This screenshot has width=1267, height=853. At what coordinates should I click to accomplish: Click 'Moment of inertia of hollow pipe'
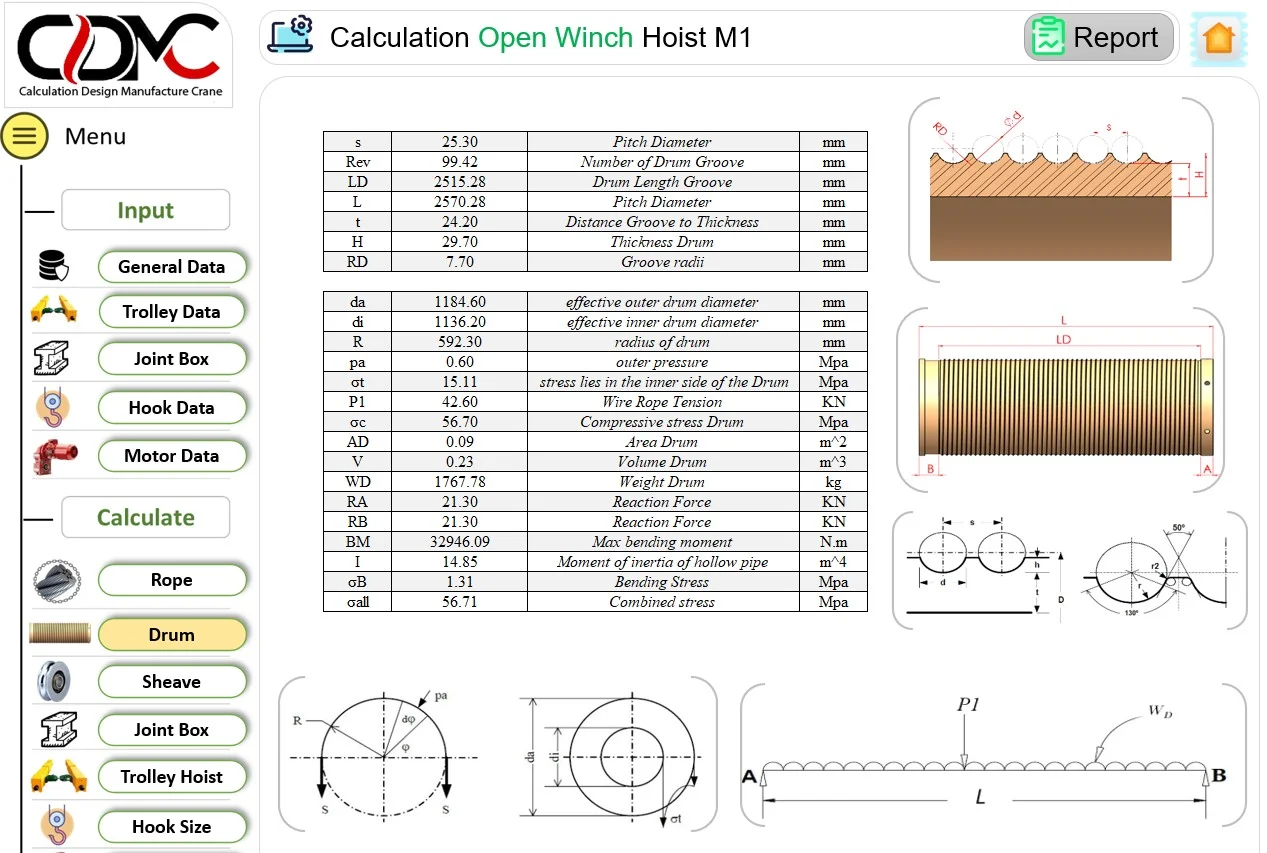(663, 562)
